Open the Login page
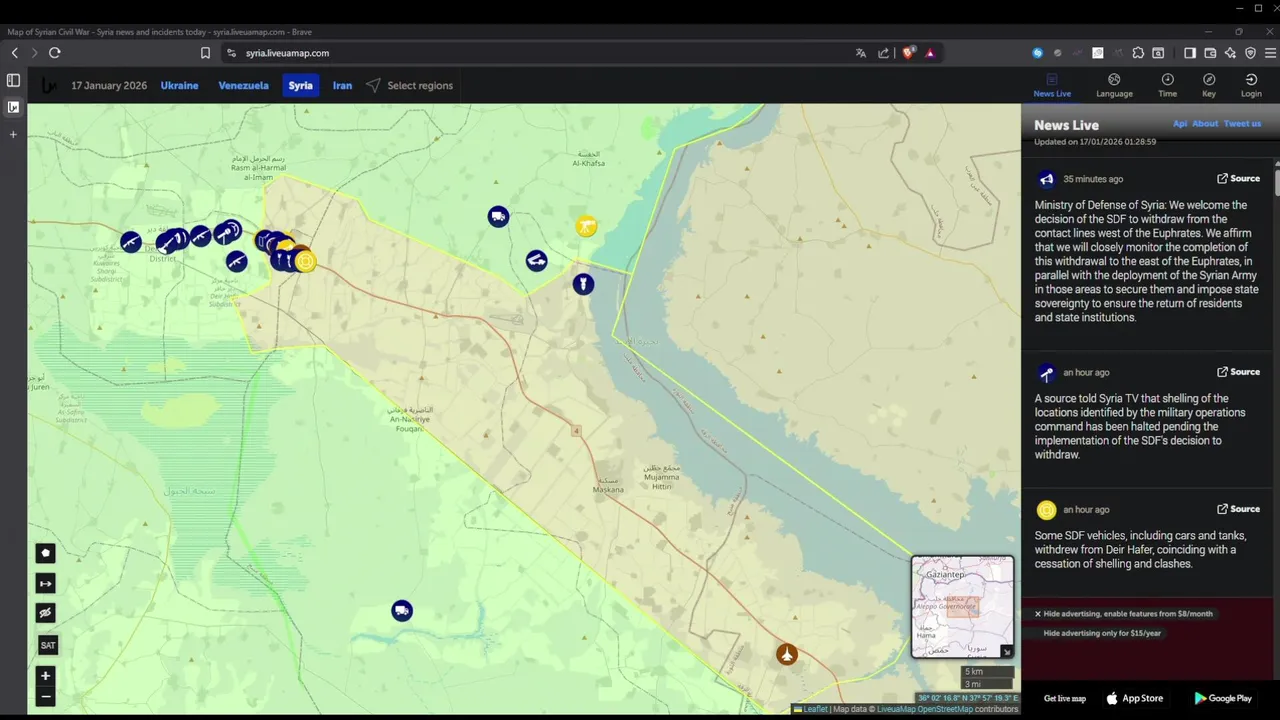Screen dimensions: 1280x720 (x=1251, y=85)
